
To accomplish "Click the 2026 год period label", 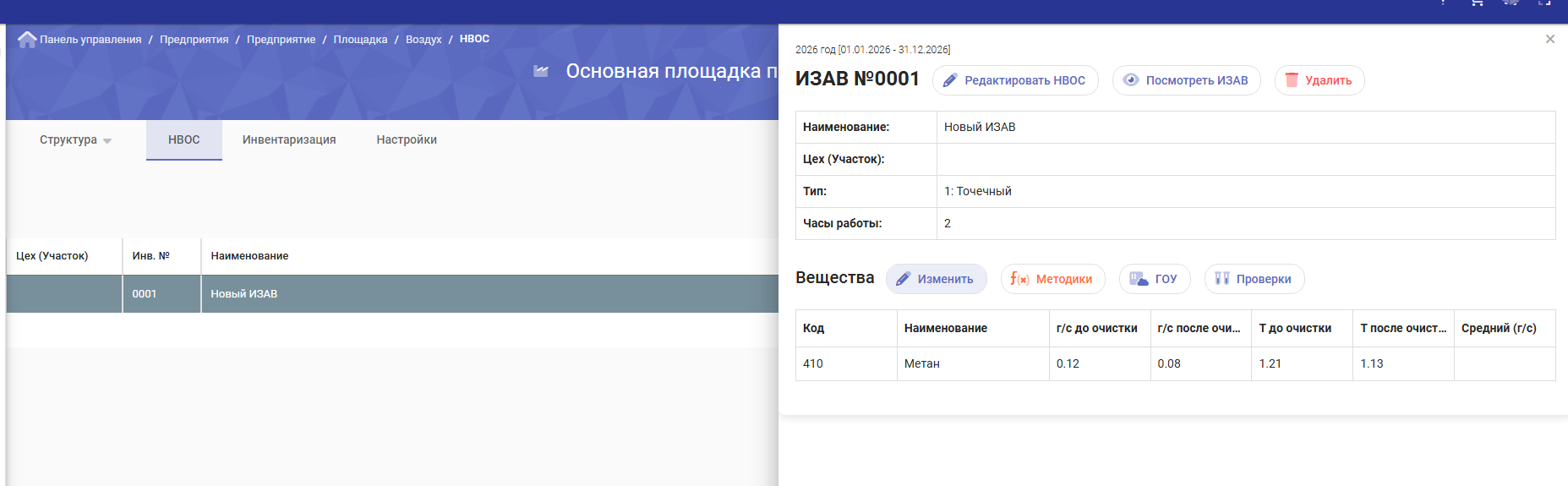I will (872, 50).
